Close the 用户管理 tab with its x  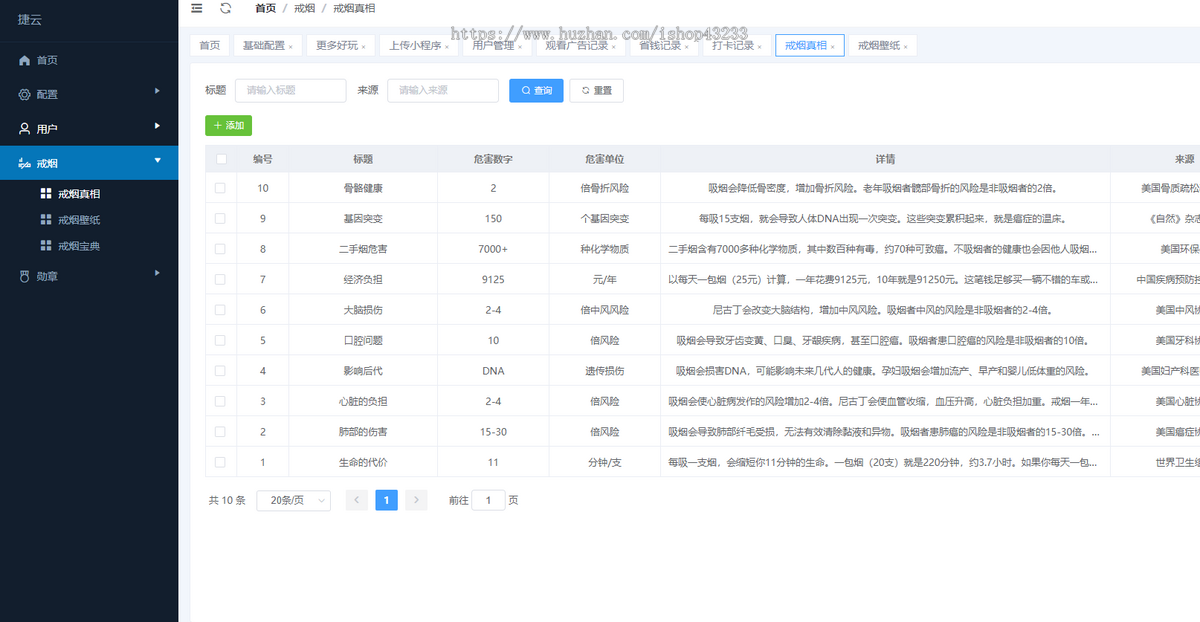pos(520,46)
